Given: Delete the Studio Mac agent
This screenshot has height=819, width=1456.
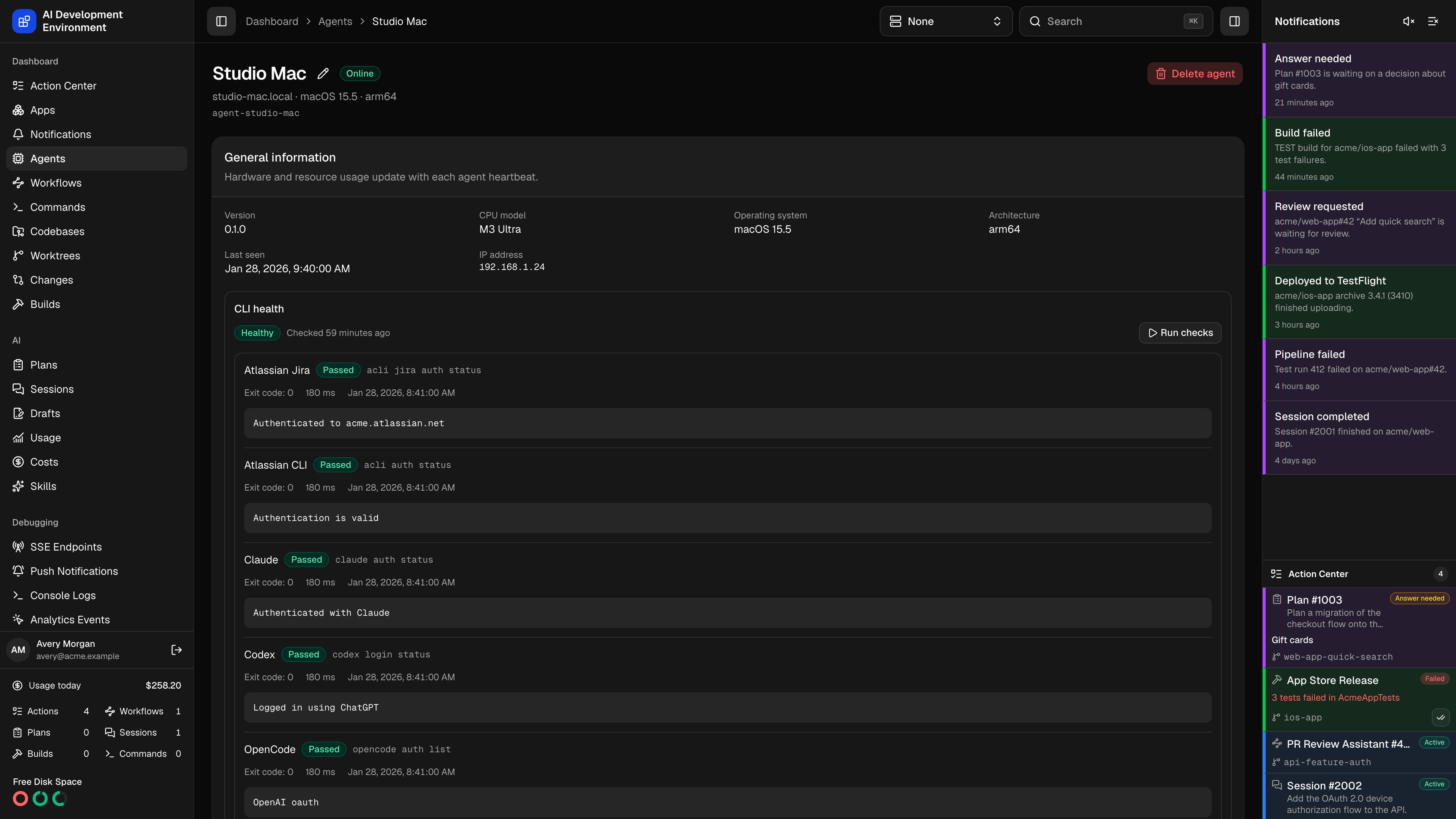Looking at the screenshot, I should click(1195, 74).
